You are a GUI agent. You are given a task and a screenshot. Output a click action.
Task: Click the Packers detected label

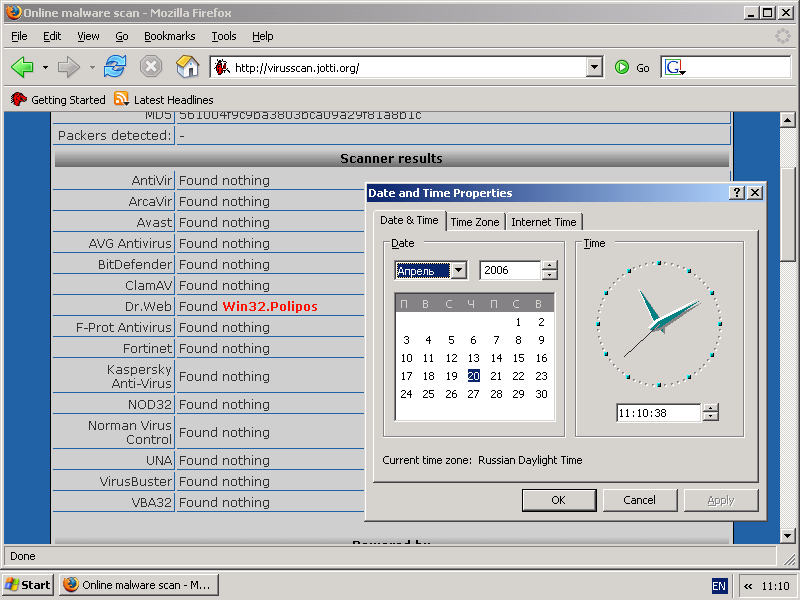click(x=114, y=135)
